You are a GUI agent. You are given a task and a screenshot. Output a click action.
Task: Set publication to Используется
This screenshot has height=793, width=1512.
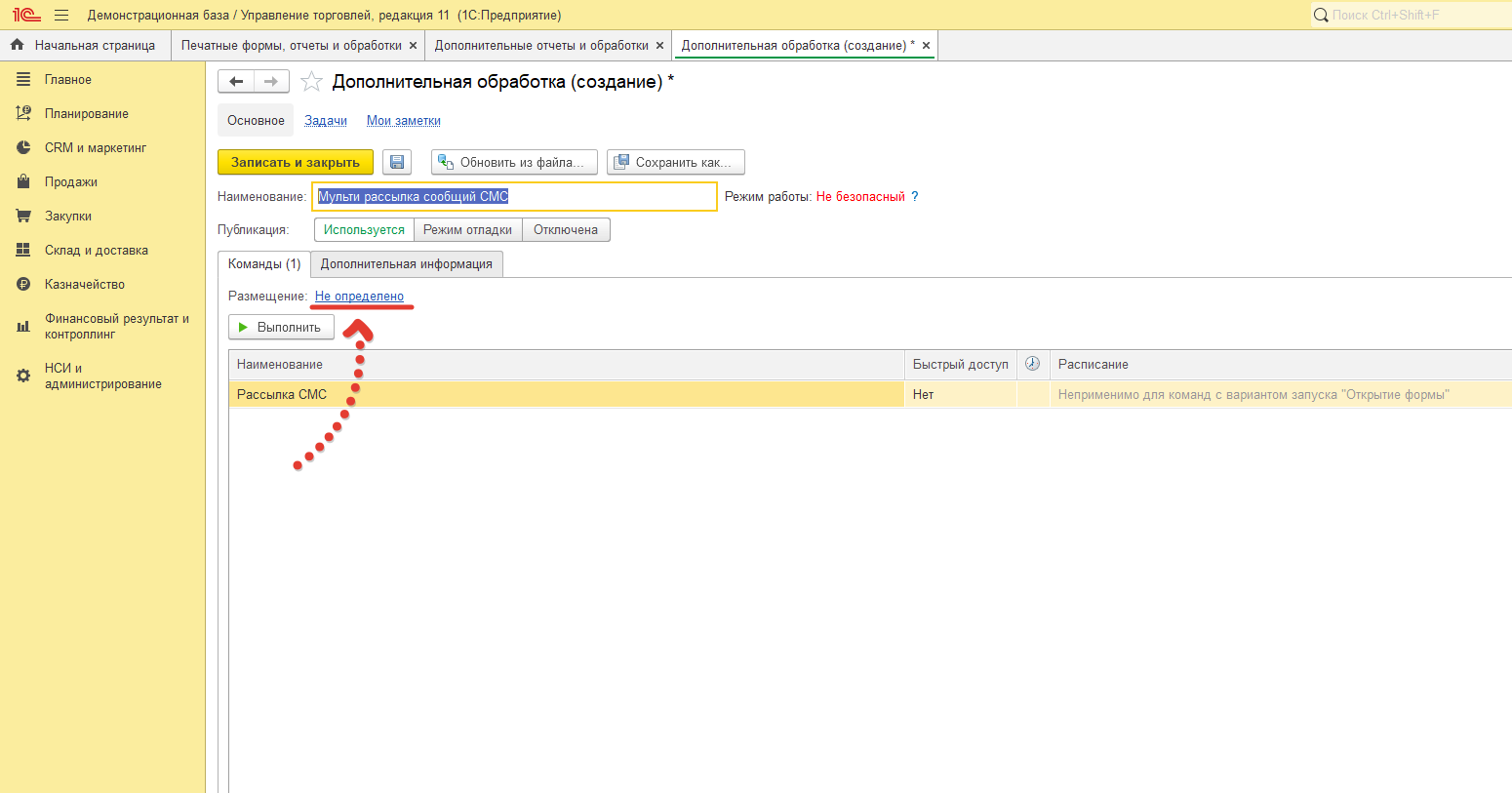[364, 230]
